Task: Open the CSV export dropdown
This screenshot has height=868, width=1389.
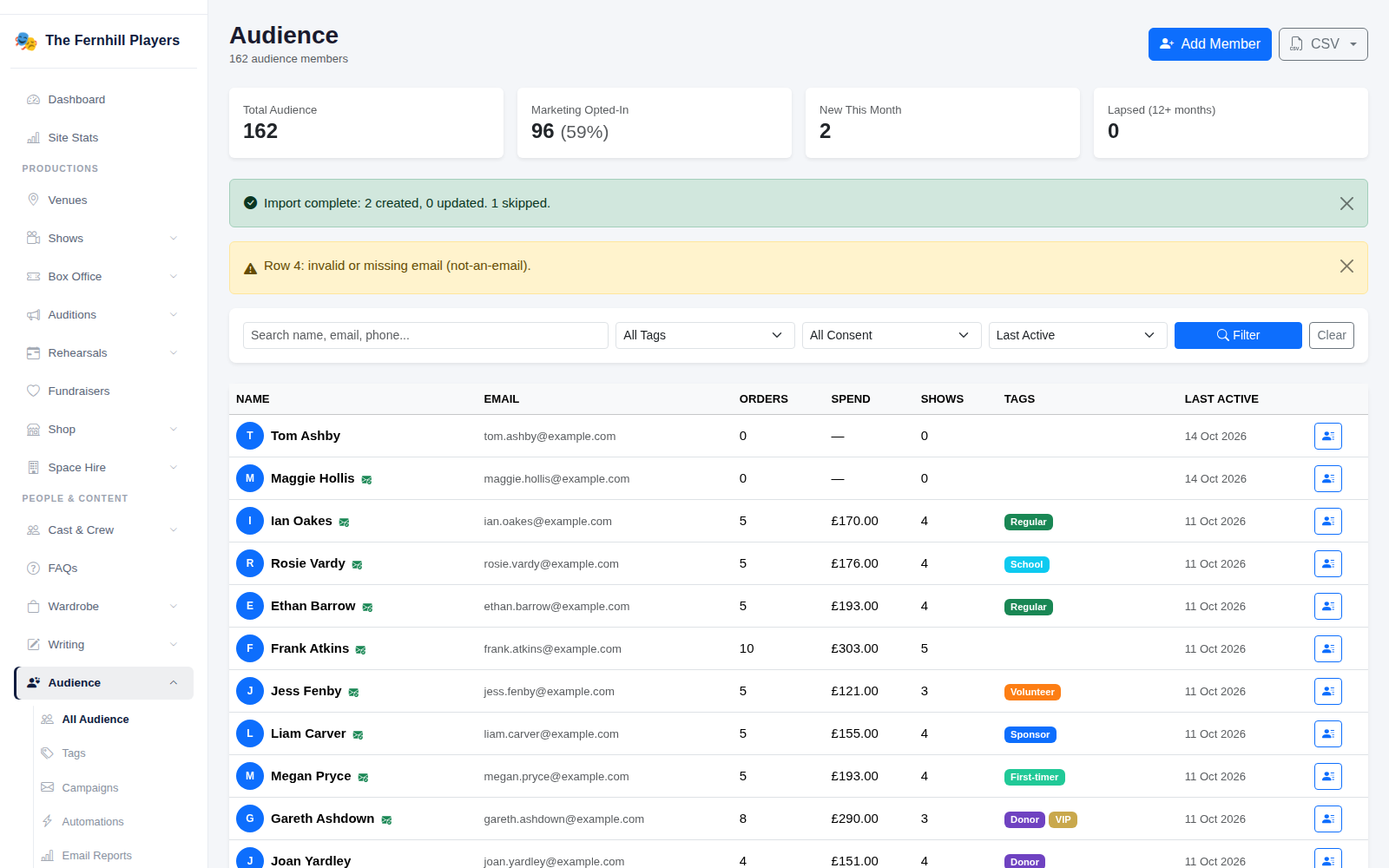Action: [1323, 44]
